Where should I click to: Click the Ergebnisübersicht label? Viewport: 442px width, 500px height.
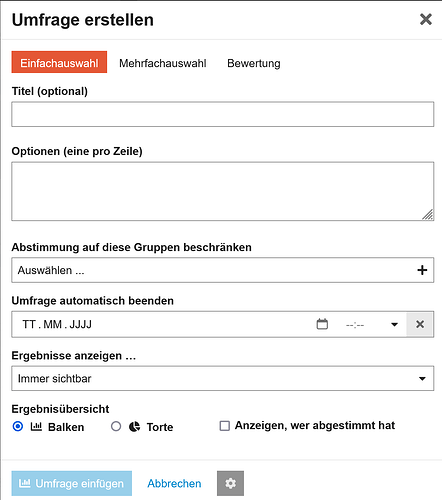click(60, 409)
